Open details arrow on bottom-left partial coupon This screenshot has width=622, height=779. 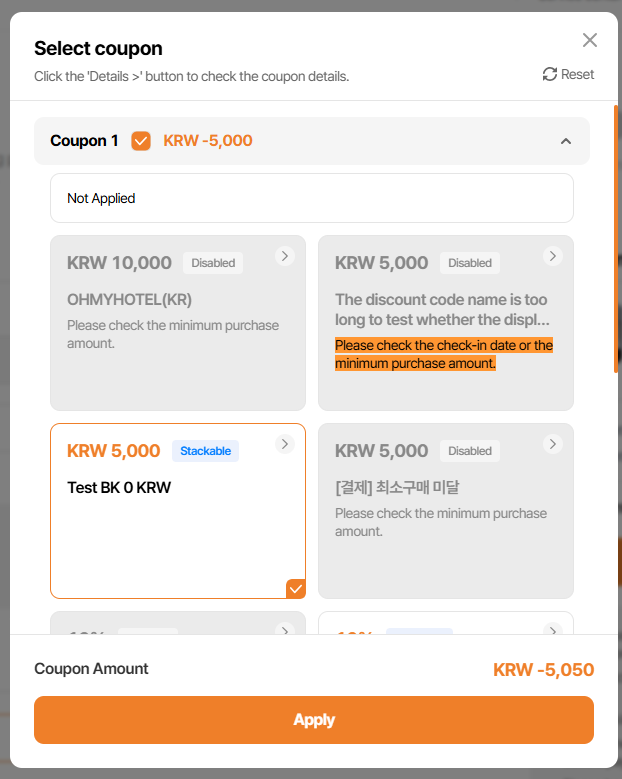[x=285, y=630]
